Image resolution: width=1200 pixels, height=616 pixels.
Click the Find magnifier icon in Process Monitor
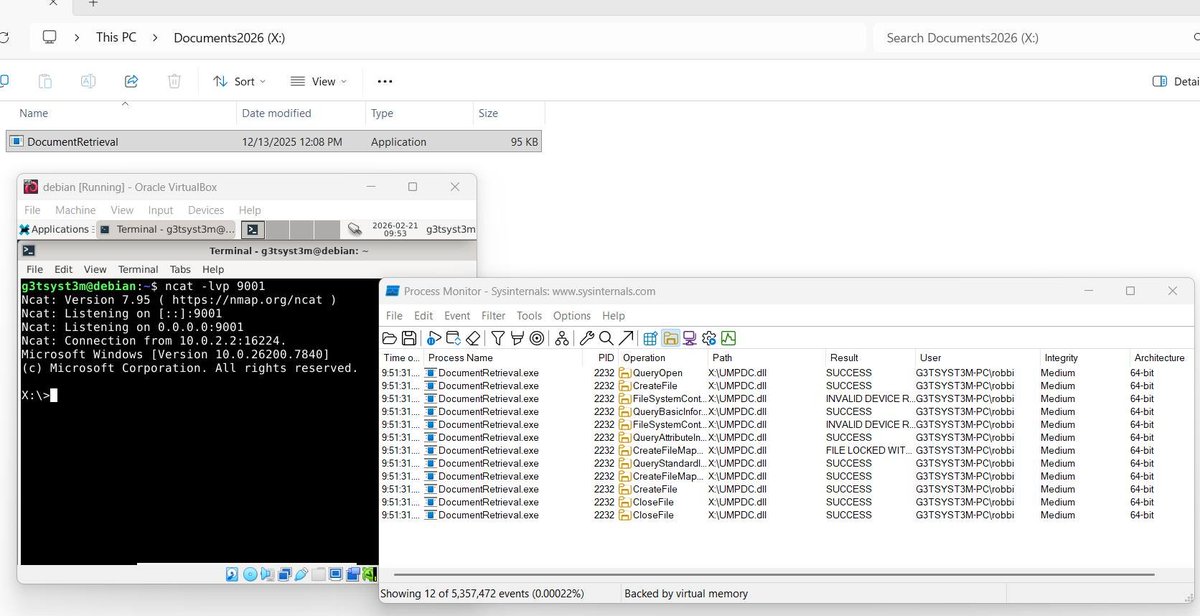point(606,338)
